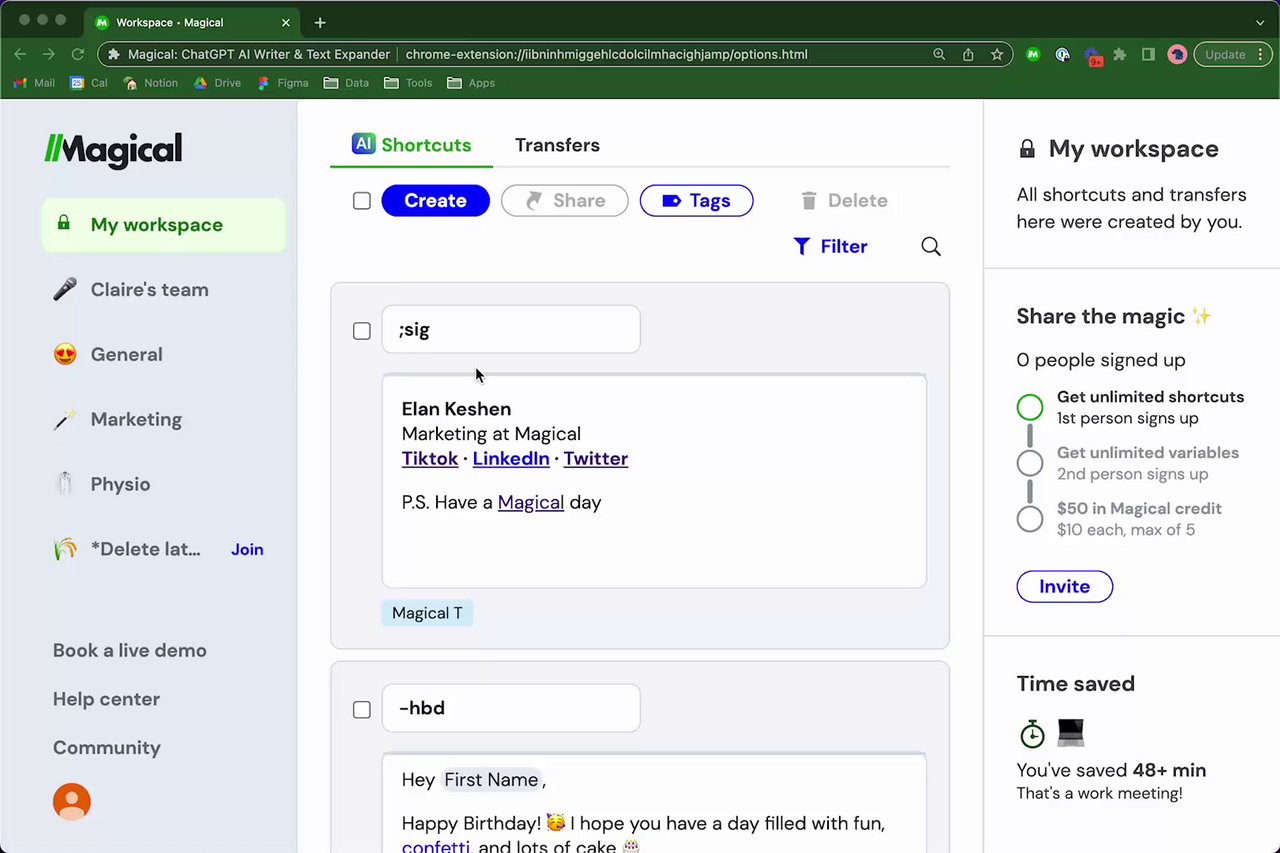The height and width of the screenshot is (853, 1280).
Task: Open the Figma bookmark
Action: (284, 83)
